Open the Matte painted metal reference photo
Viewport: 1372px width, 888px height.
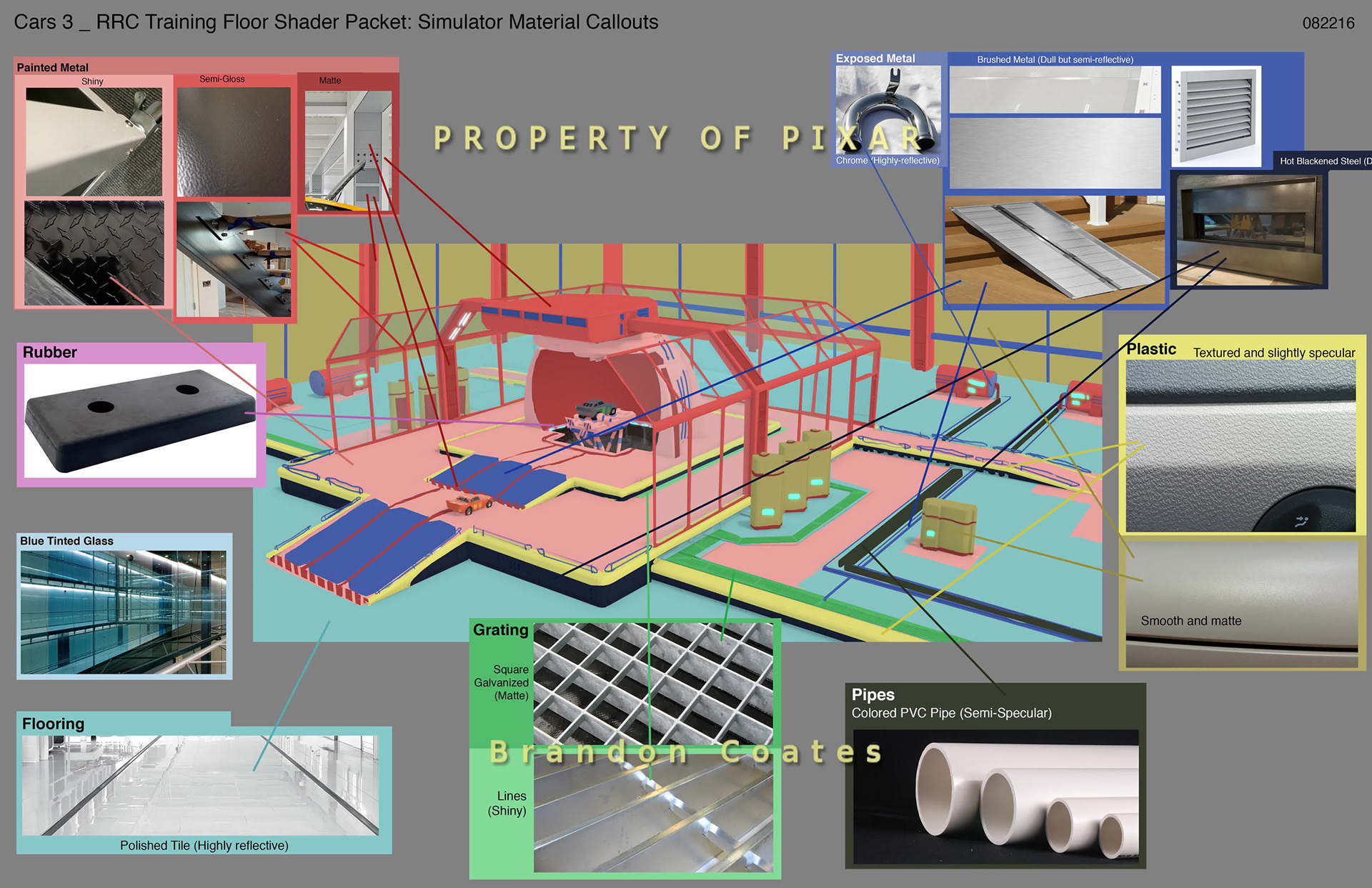pos(348,150)
